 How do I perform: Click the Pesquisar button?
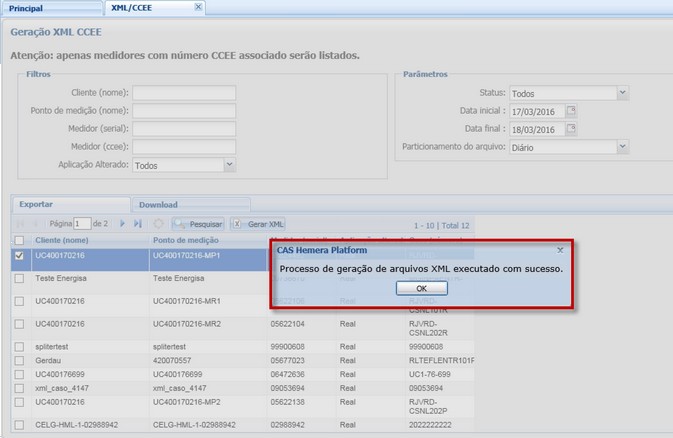[x=198, y=224]
